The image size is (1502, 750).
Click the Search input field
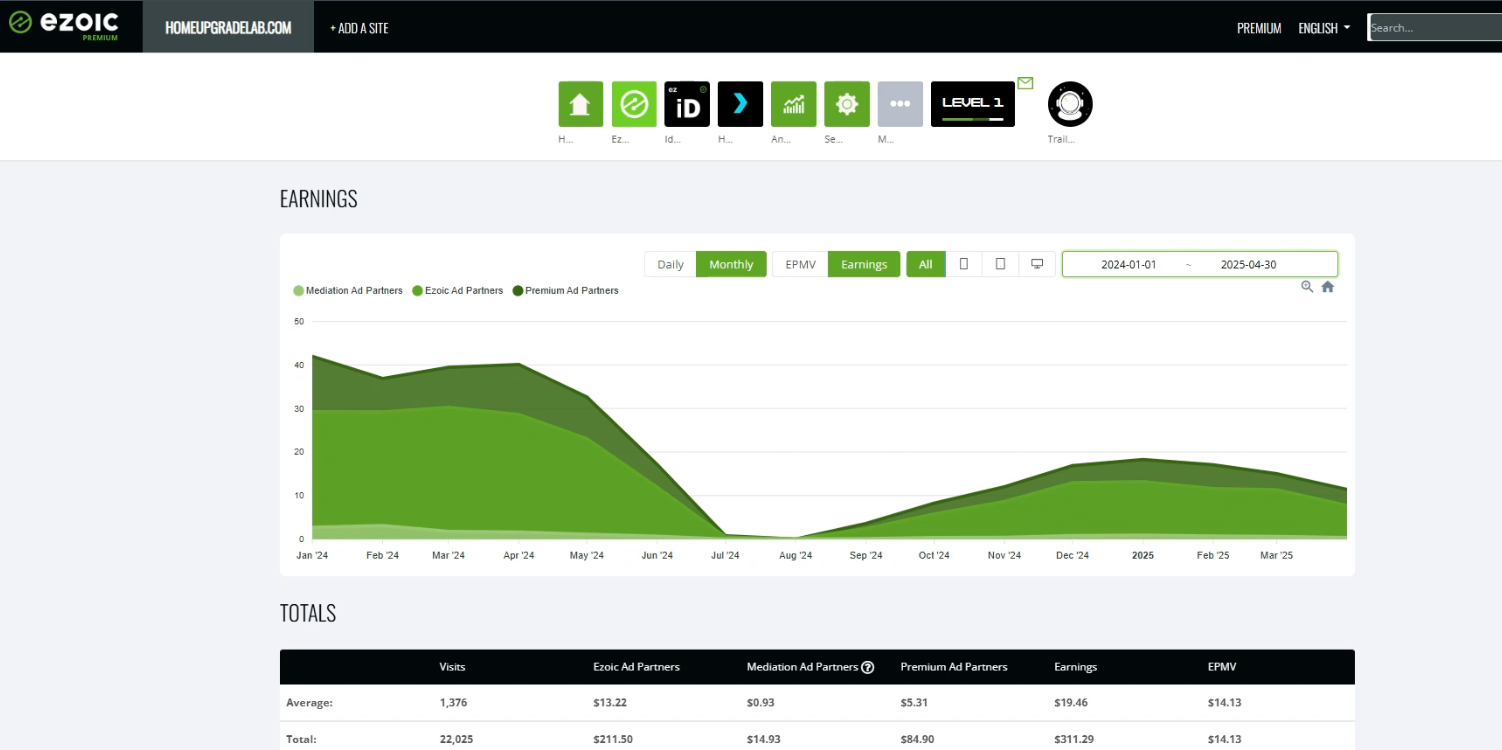(1434, 27)
